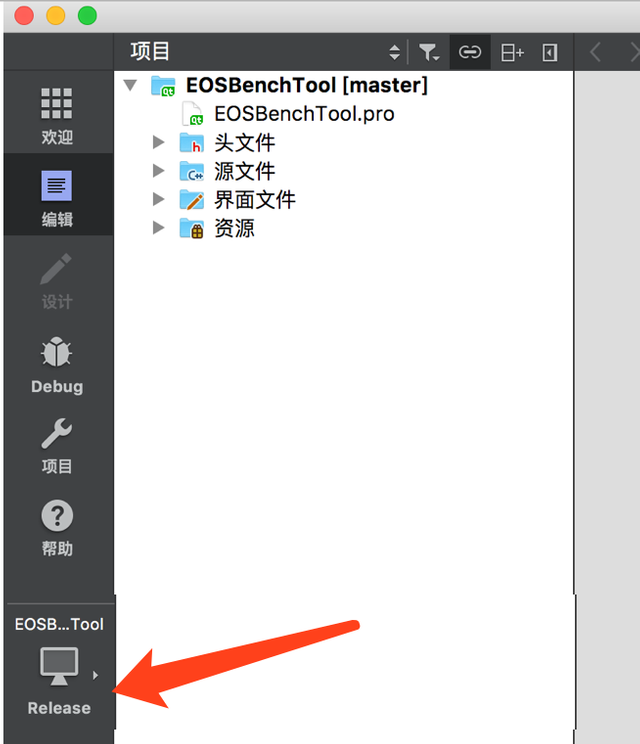Click the Qt project folder icon

(x=163, y=86)
